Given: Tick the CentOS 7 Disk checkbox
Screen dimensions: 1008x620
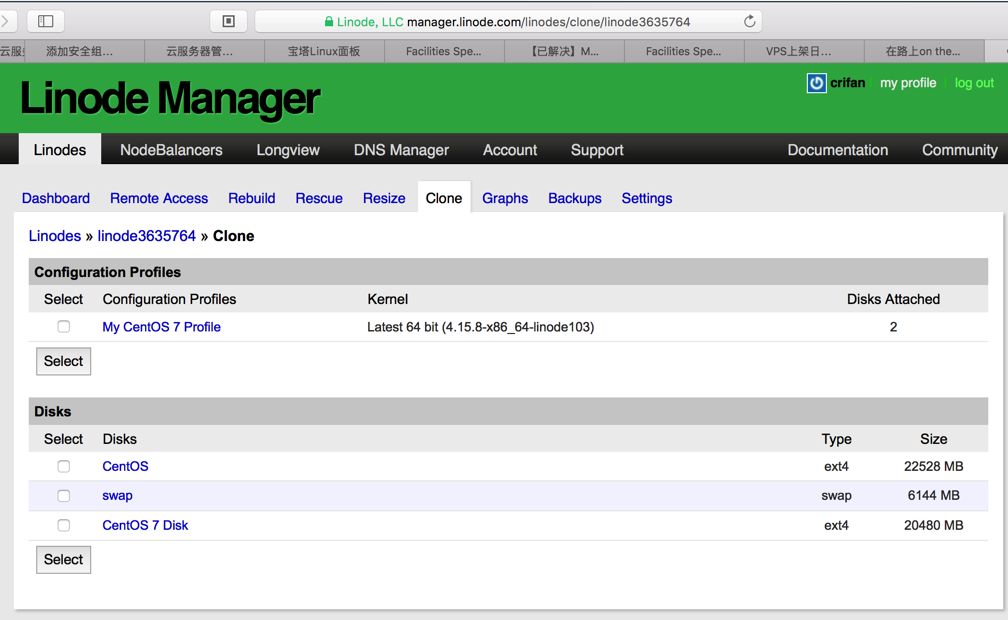Looking at the screenshot, I should pos(64,525).
